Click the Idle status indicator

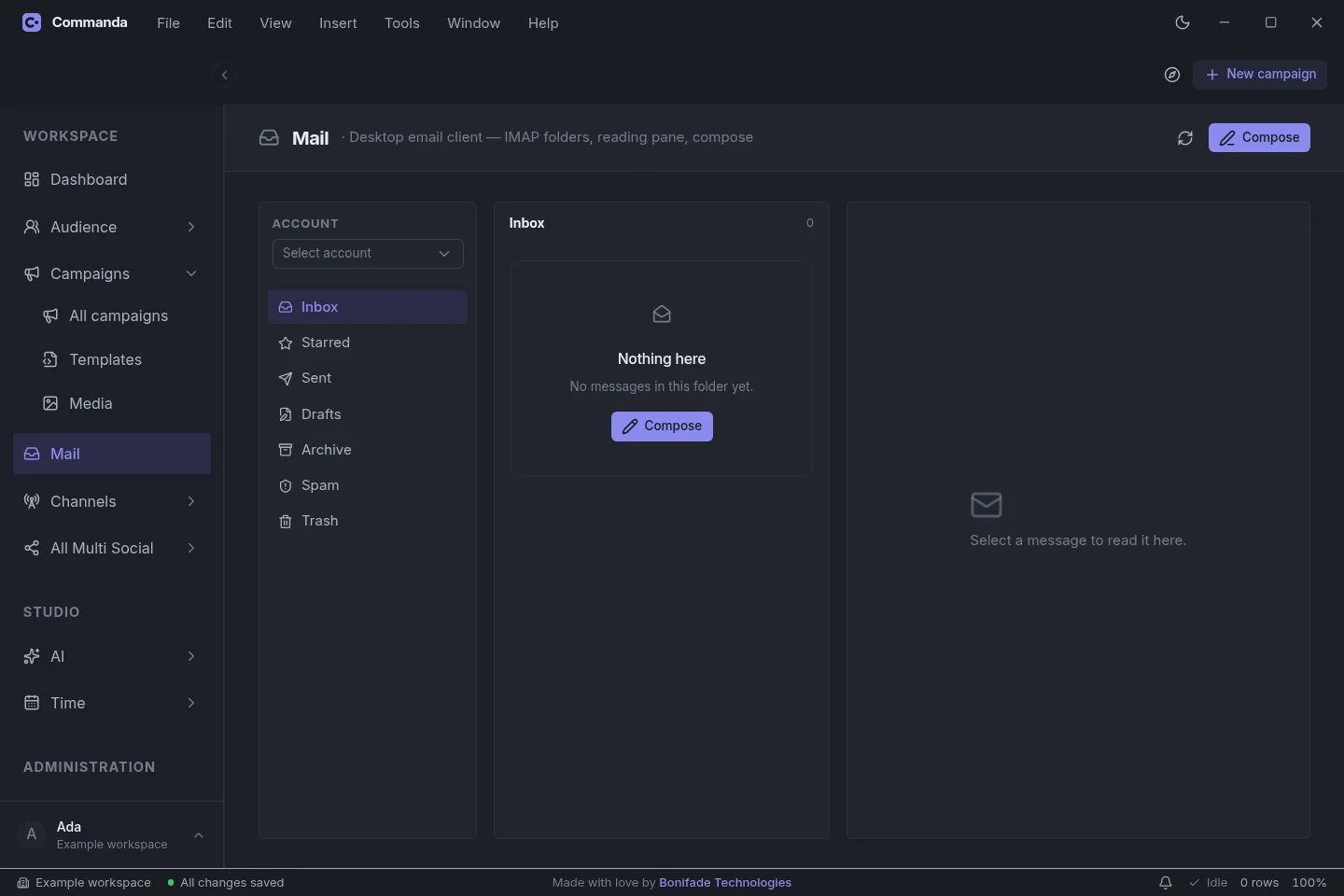[x=1209, y=883]
